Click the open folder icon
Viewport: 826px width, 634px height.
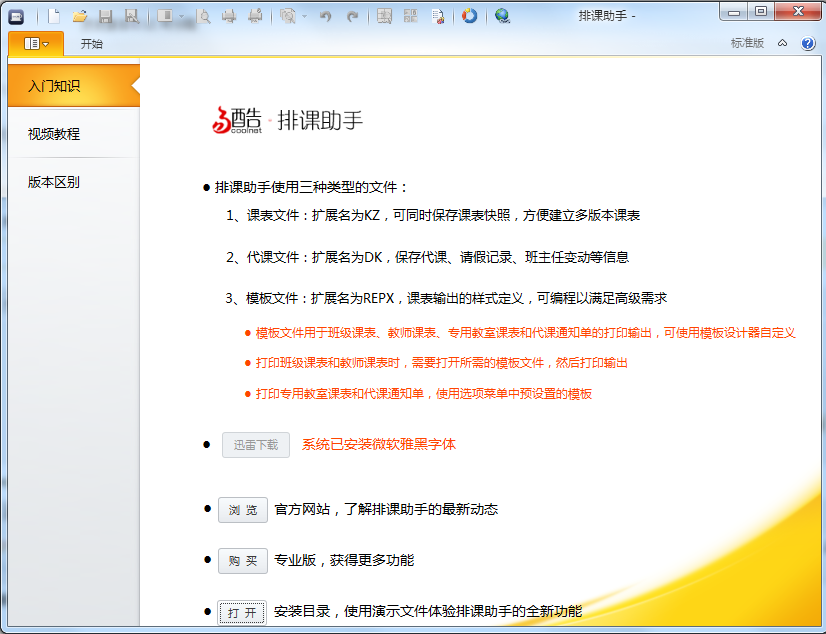pyautogui.click(x=80, y=16)
